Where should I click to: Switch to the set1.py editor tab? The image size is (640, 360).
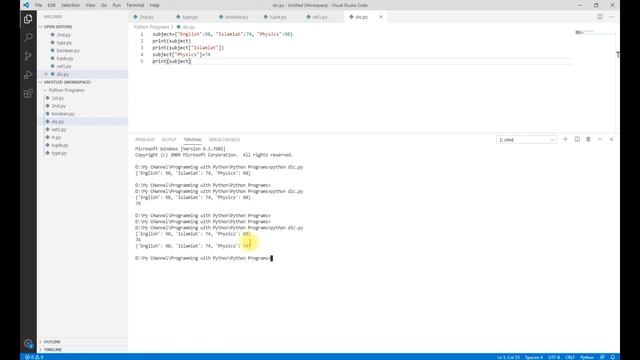pyautogui.click(x=320, y=17)
